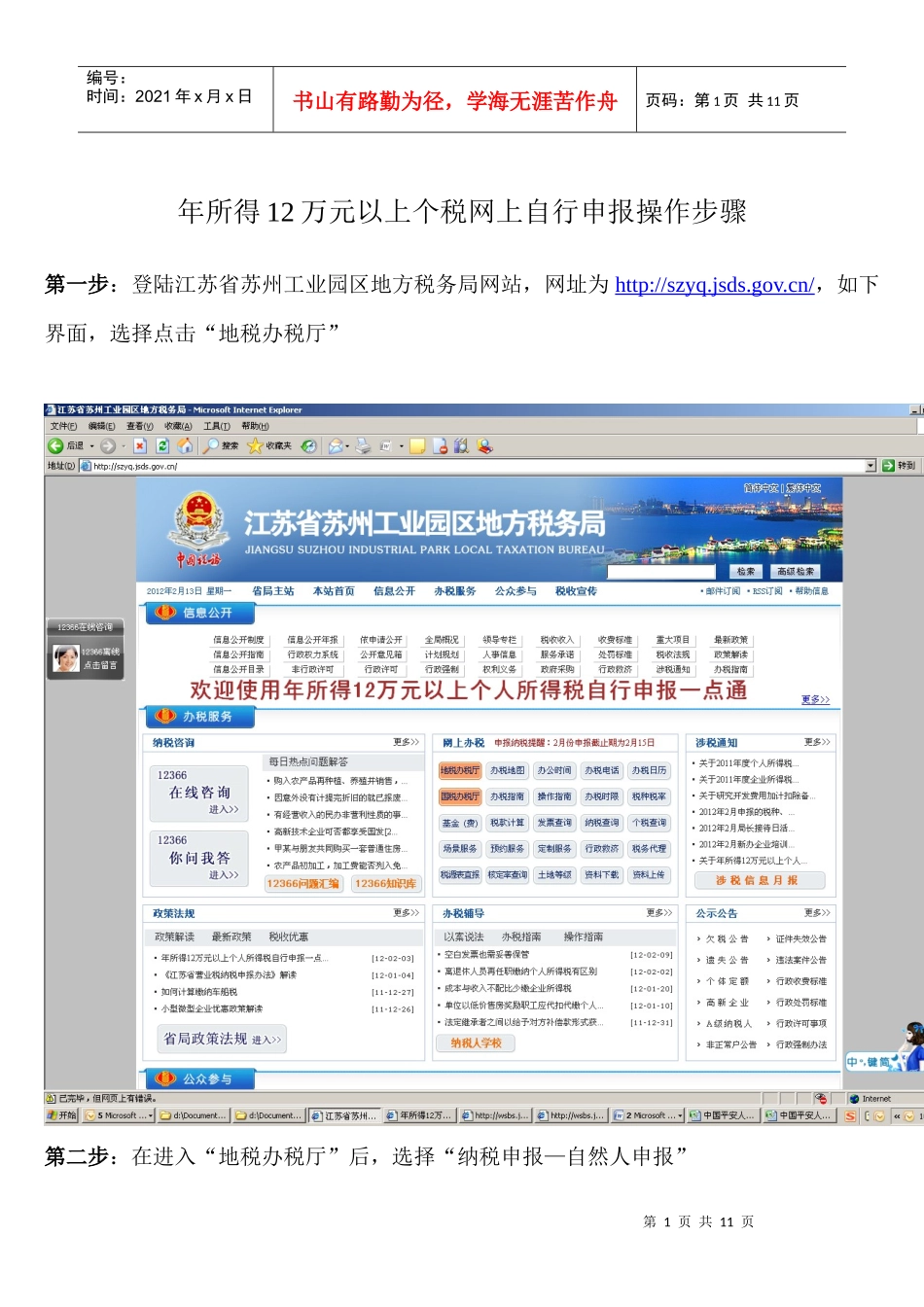Click the 税款计算 button
924x1307 pixels.
(508, 823)
